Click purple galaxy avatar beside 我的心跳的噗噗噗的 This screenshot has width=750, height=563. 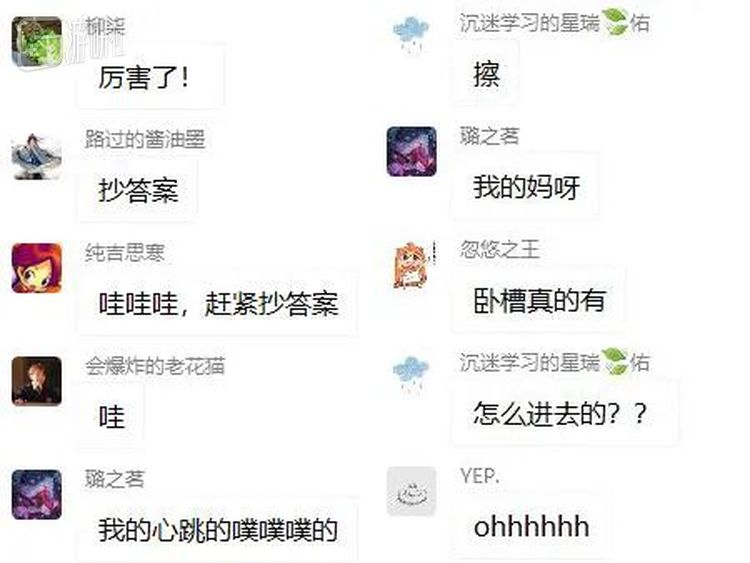pos(37,495)
